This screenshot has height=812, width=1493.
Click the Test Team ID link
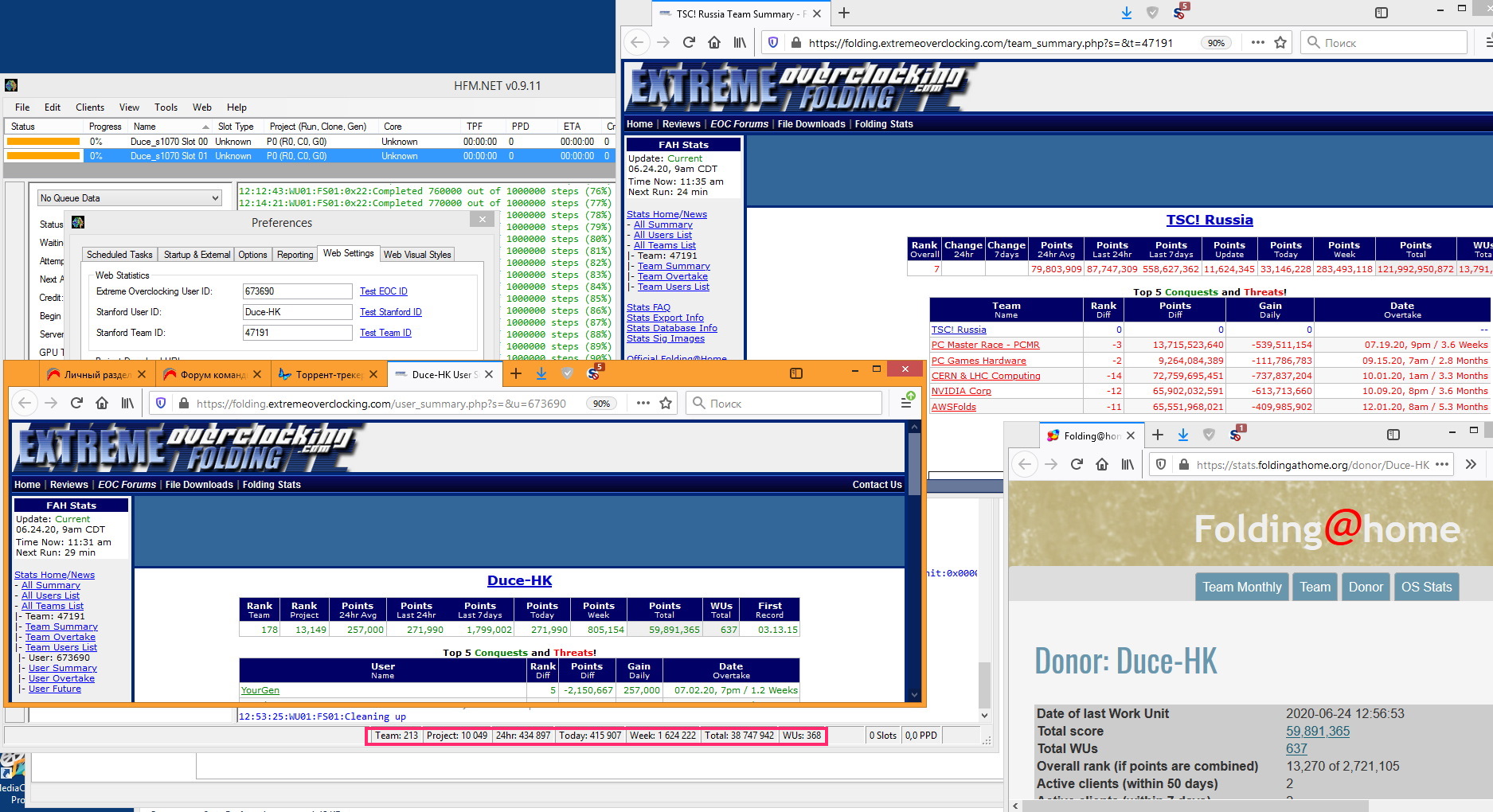click(385, 333)
